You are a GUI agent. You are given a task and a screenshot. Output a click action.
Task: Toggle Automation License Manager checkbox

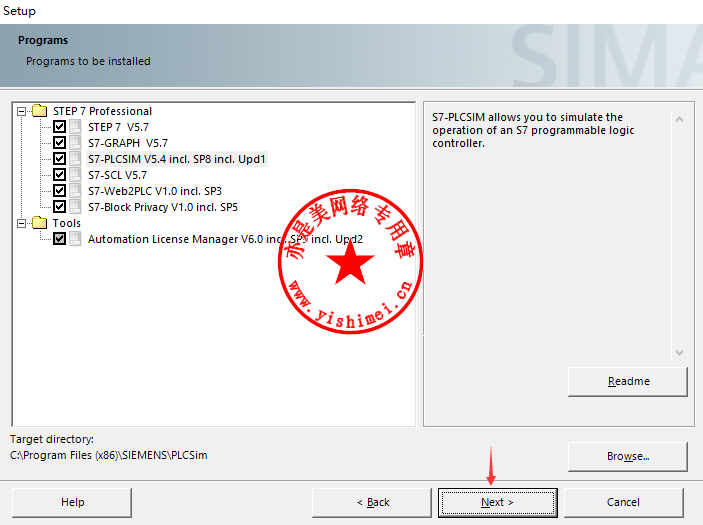point(59,239)
